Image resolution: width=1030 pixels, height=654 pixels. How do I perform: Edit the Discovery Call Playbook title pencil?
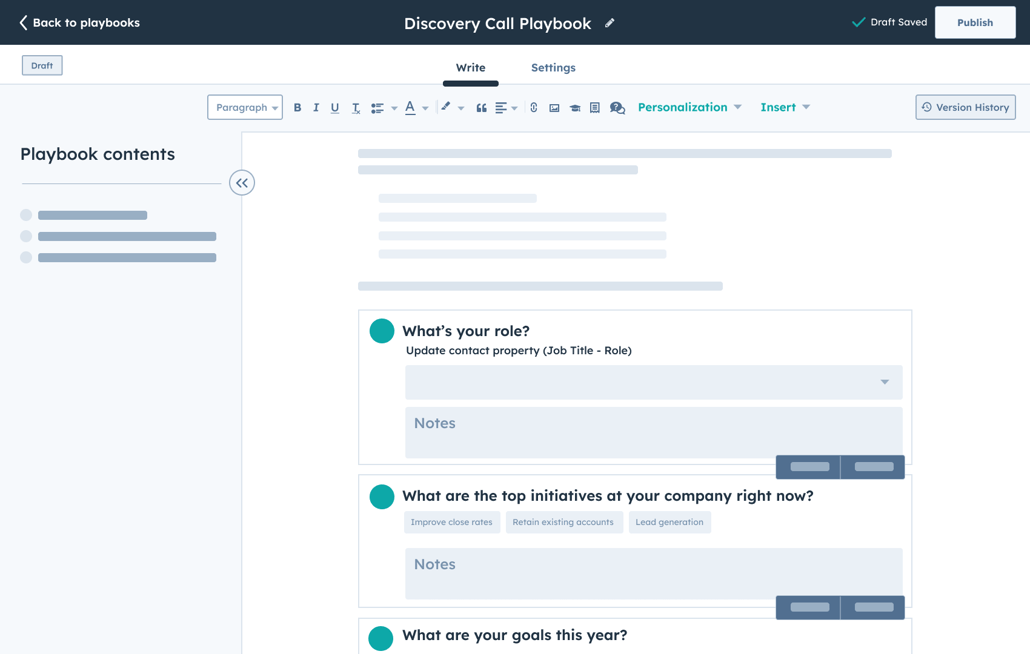click(x=610, y=23)
